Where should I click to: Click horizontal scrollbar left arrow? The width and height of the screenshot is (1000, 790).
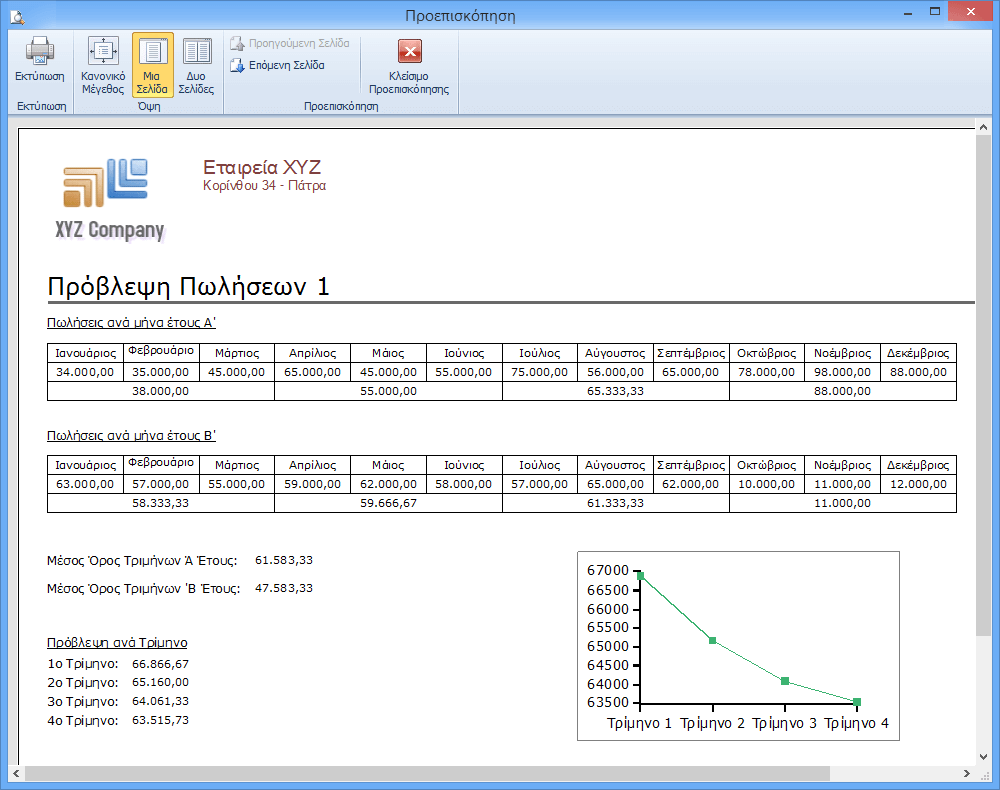17,774
